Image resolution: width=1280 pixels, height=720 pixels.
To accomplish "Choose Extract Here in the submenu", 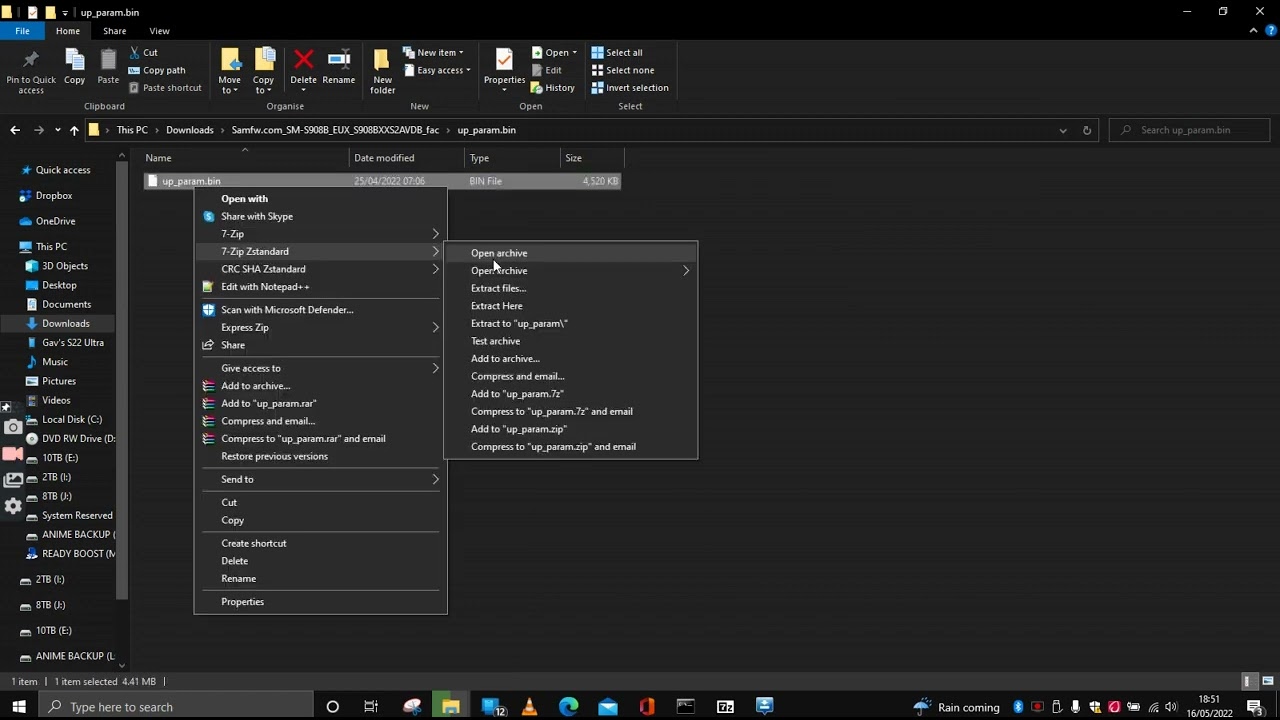I will [570, 306].
